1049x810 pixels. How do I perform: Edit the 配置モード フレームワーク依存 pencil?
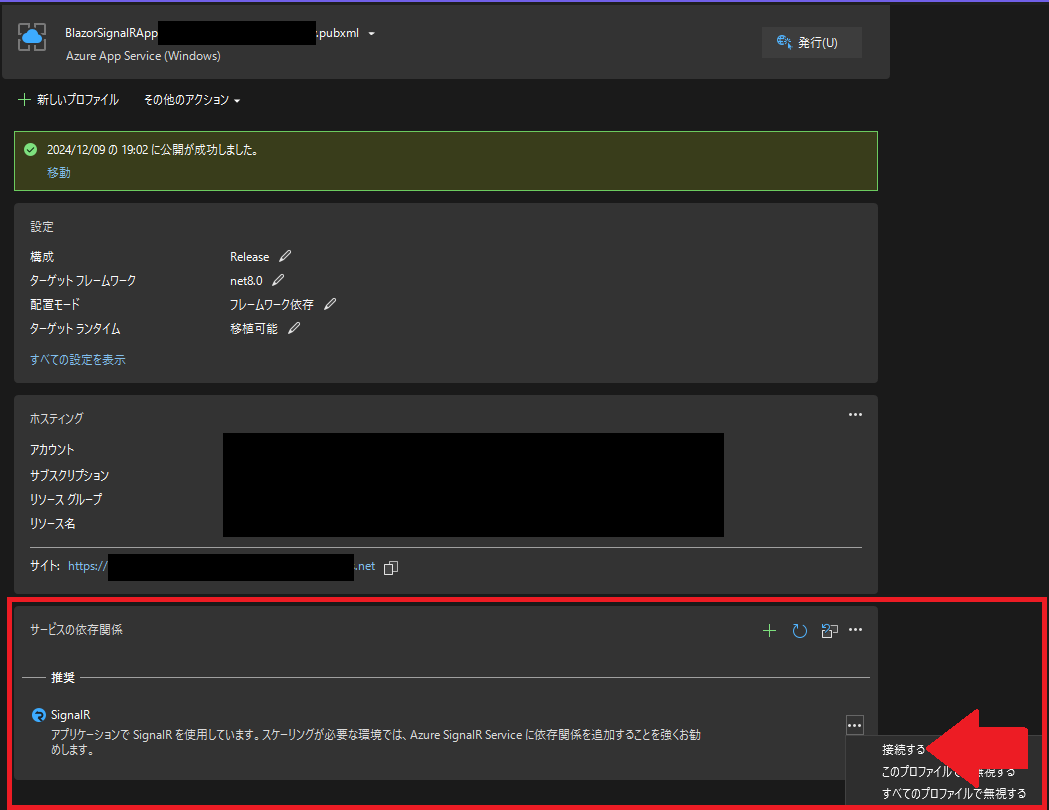330,304
